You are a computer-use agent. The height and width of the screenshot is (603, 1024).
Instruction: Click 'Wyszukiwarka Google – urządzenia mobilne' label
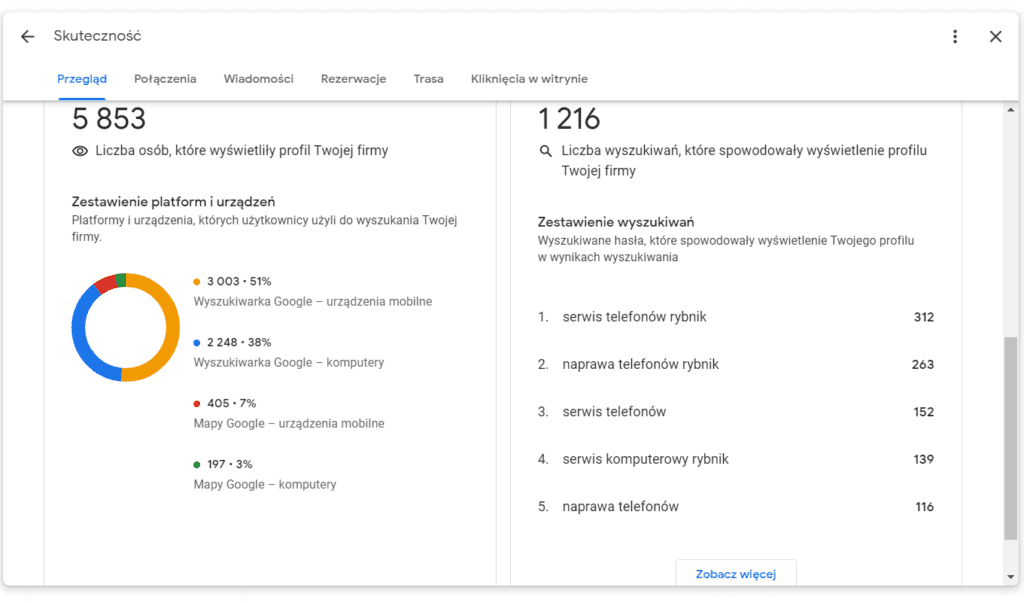point(313,302)
